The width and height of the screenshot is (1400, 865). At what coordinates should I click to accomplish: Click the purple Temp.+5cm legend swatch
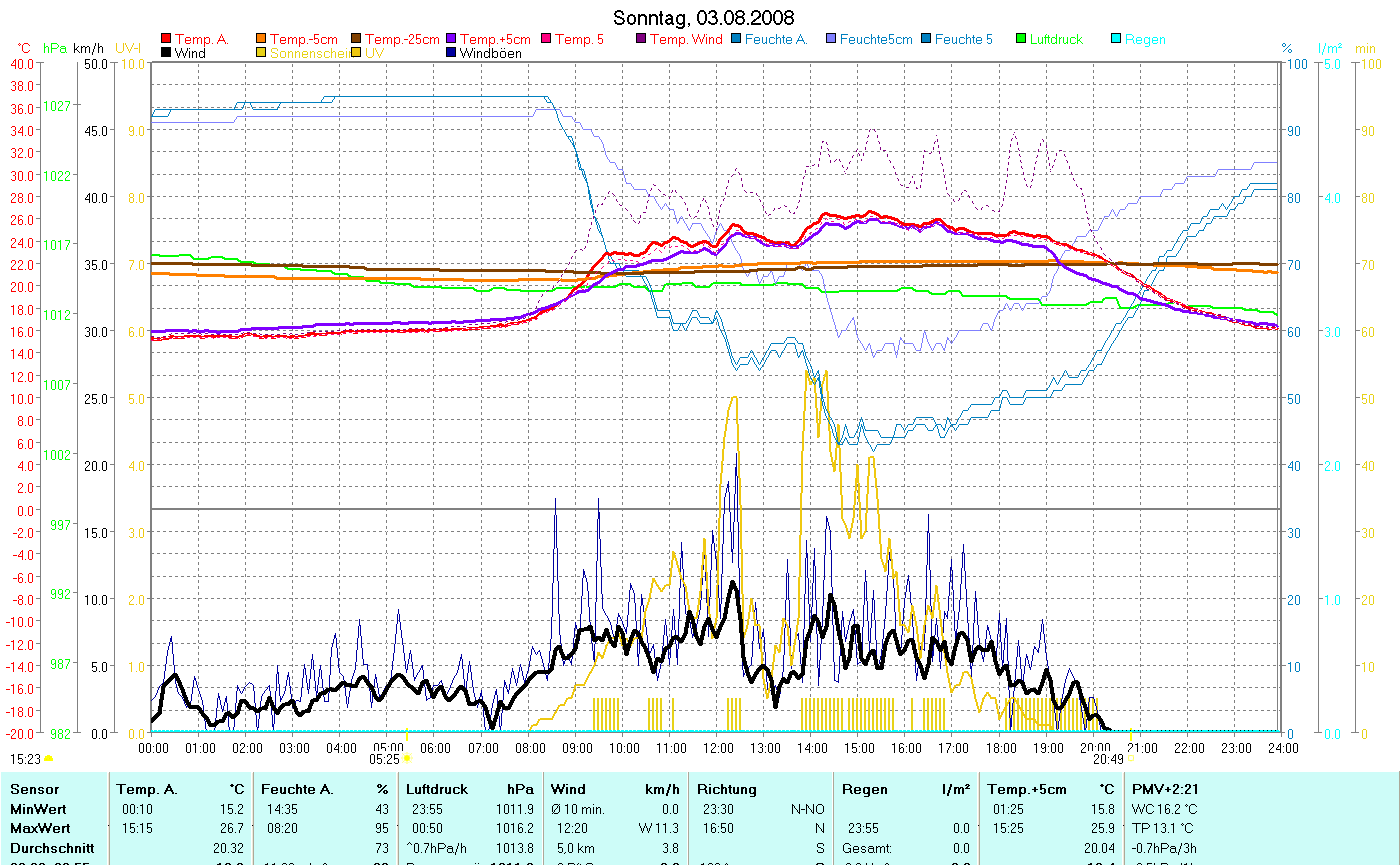[x=451, y=40]
